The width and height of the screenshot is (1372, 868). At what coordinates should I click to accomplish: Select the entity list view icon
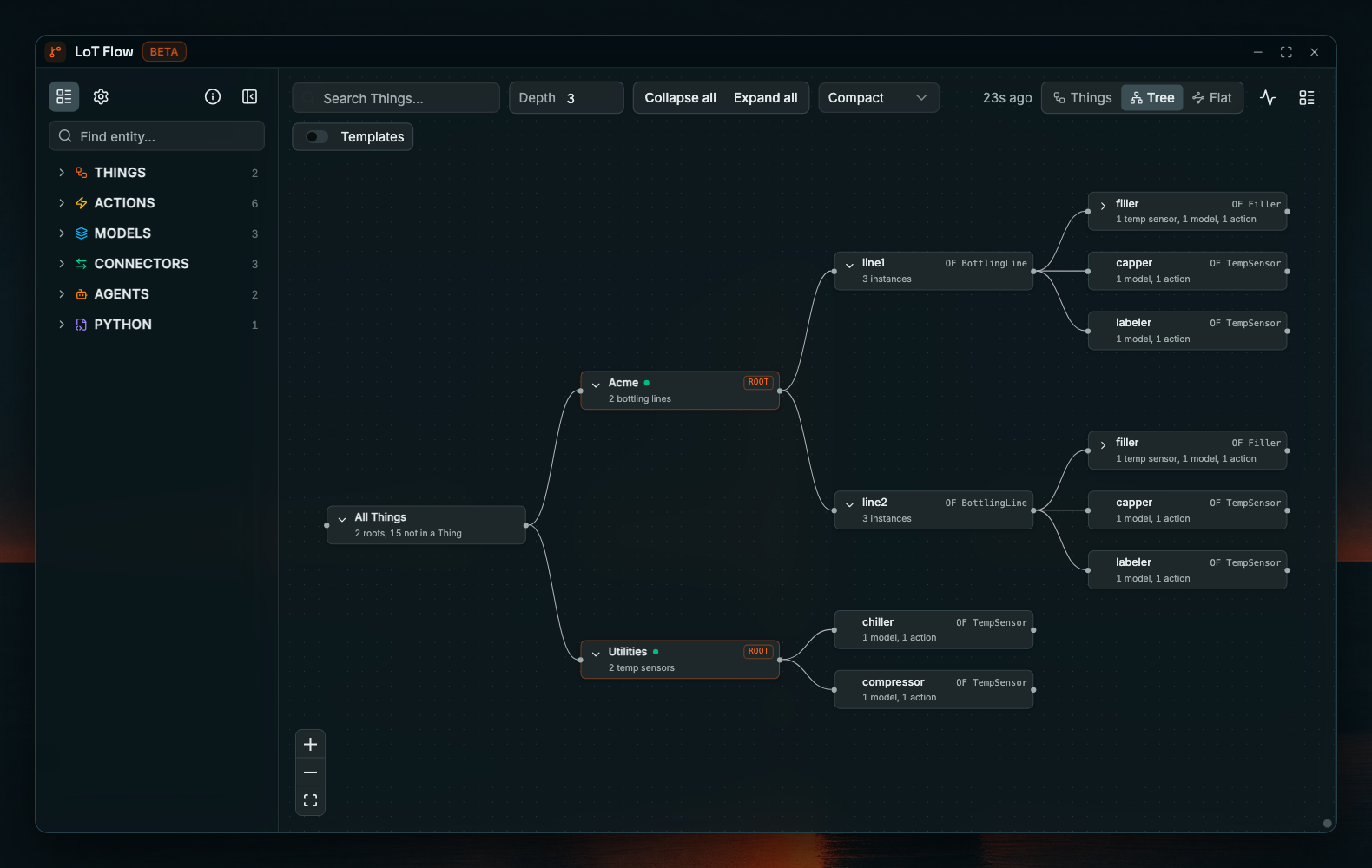click(x=64, y=96)
